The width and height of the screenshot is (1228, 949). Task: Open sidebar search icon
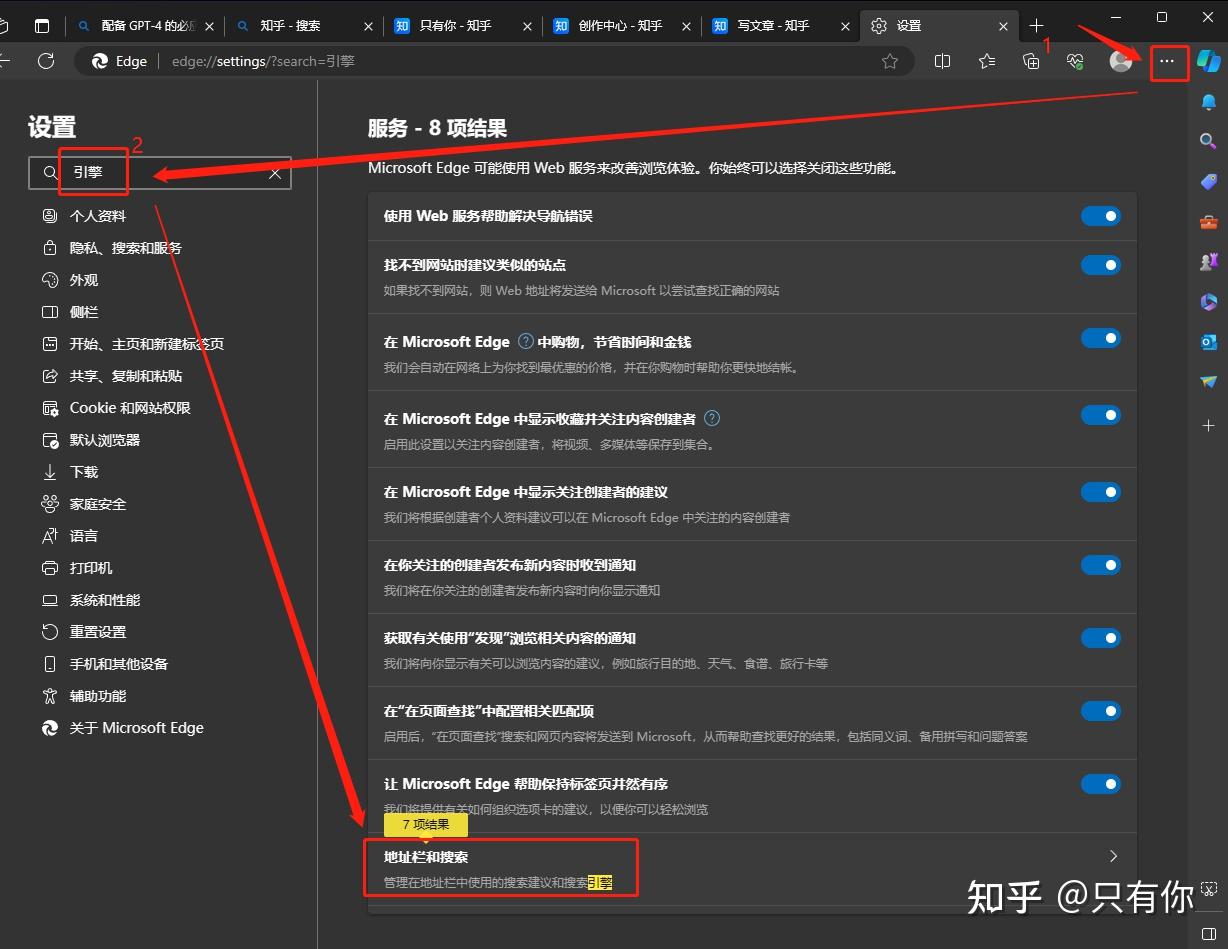point(1209,142)
